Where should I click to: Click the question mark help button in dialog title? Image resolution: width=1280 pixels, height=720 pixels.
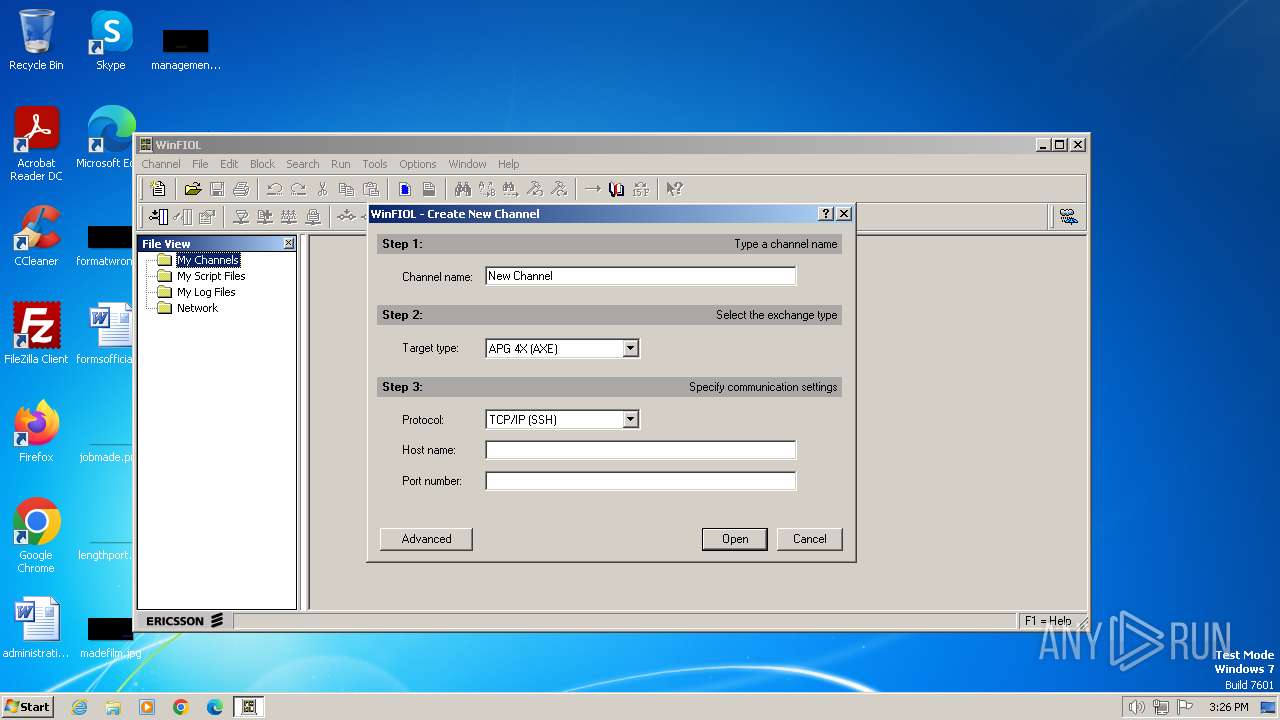[826, 214]
